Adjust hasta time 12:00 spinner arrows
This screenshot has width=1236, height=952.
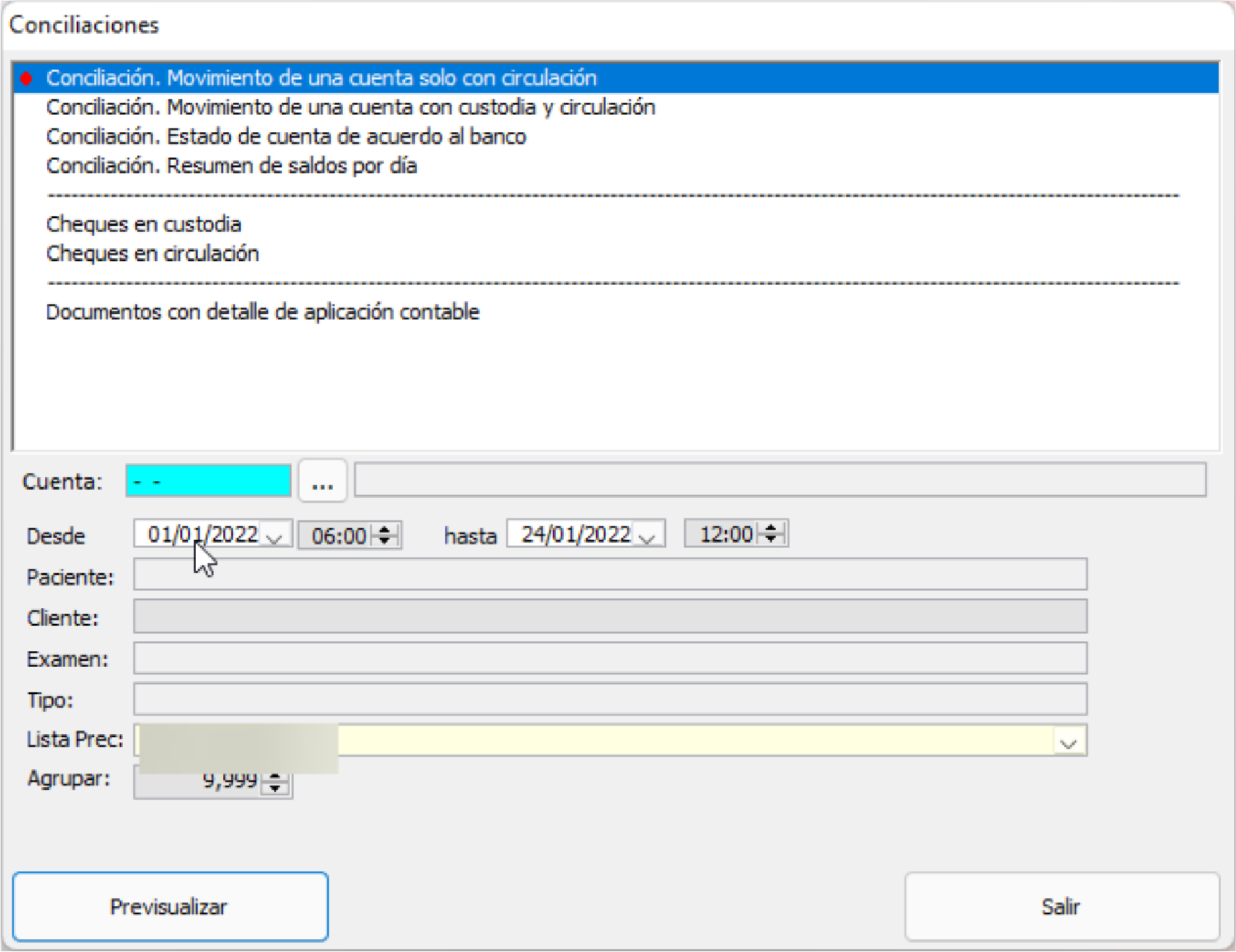tap(772, 534)
